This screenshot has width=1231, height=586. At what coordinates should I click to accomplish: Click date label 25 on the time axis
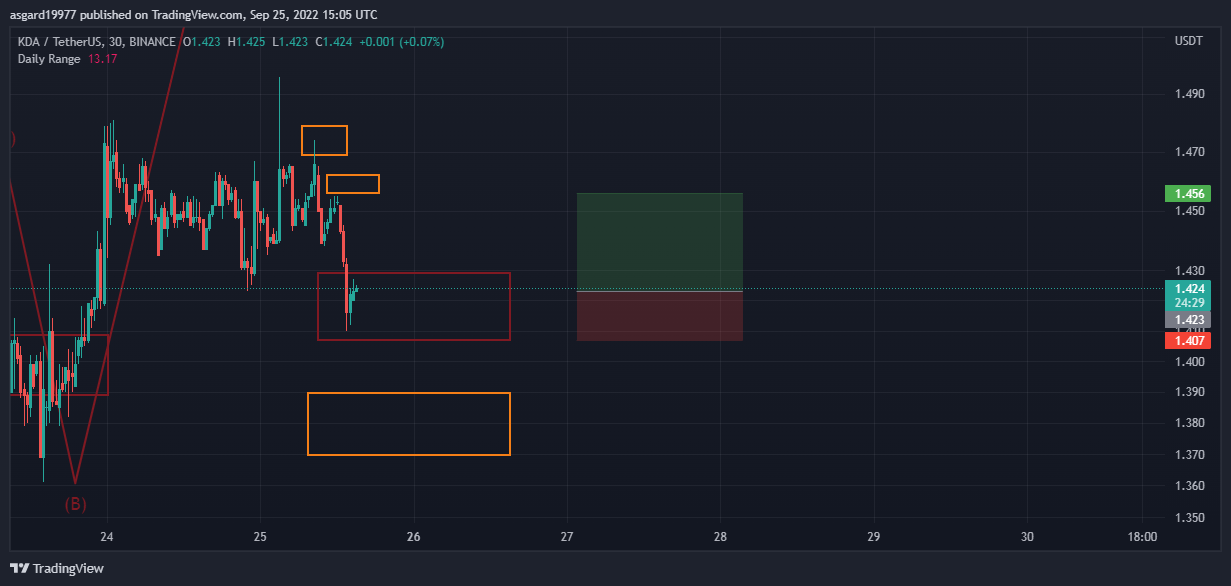coord(260,537)
